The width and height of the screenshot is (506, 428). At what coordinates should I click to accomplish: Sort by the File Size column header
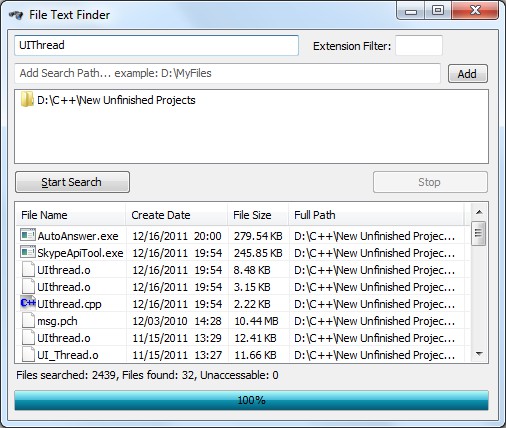click(258, 215)
